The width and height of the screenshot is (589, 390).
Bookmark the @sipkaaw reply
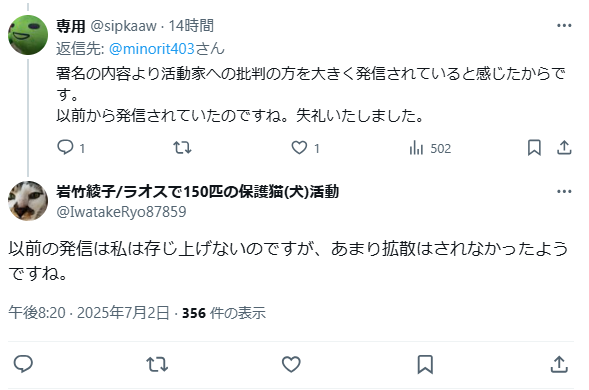click(x=534, y=148)
